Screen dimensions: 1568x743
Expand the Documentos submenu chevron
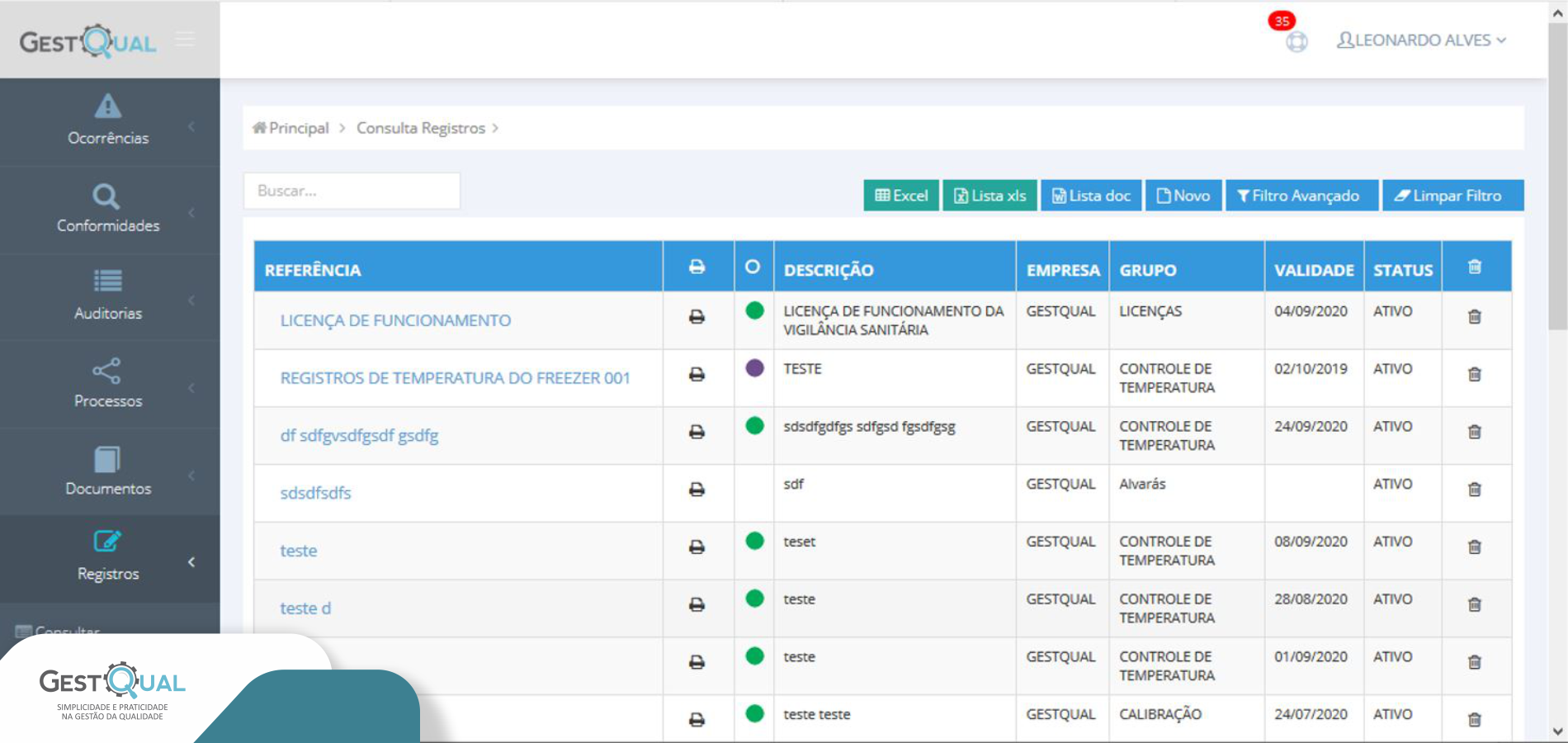191,476
